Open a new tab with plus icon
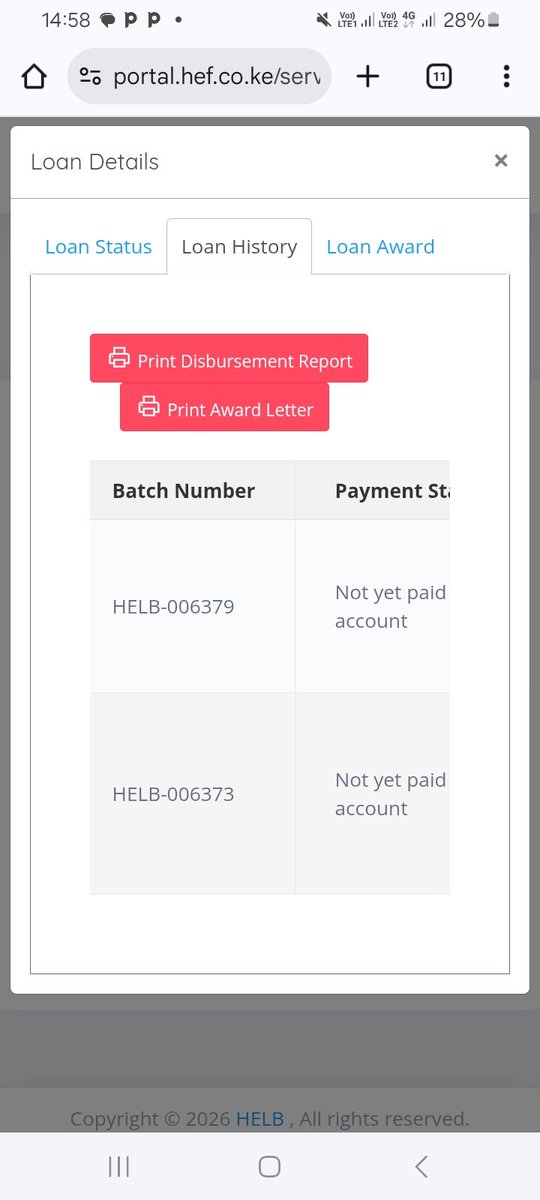 pos(368,76)
